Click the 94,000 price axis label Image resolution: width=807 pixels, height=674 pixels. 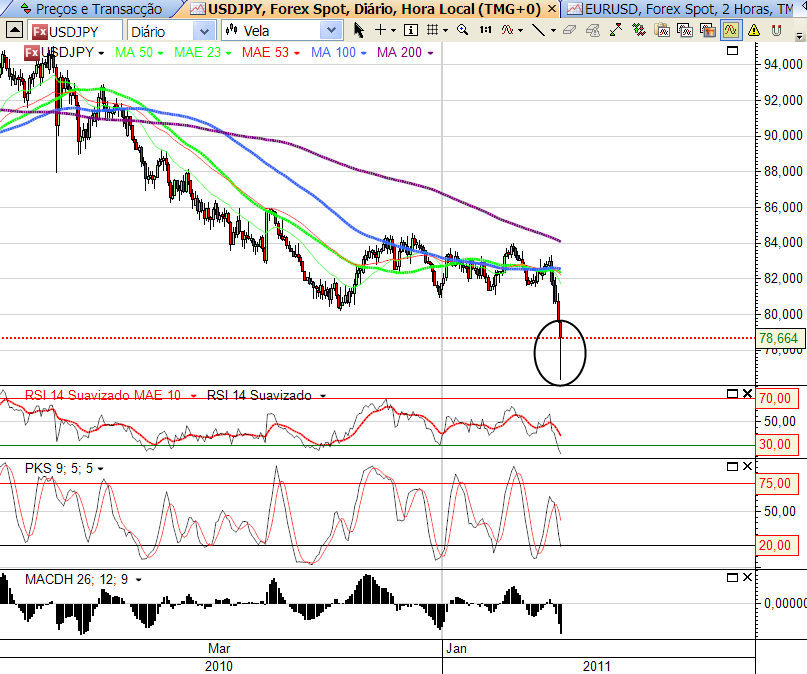click(783, 64)
